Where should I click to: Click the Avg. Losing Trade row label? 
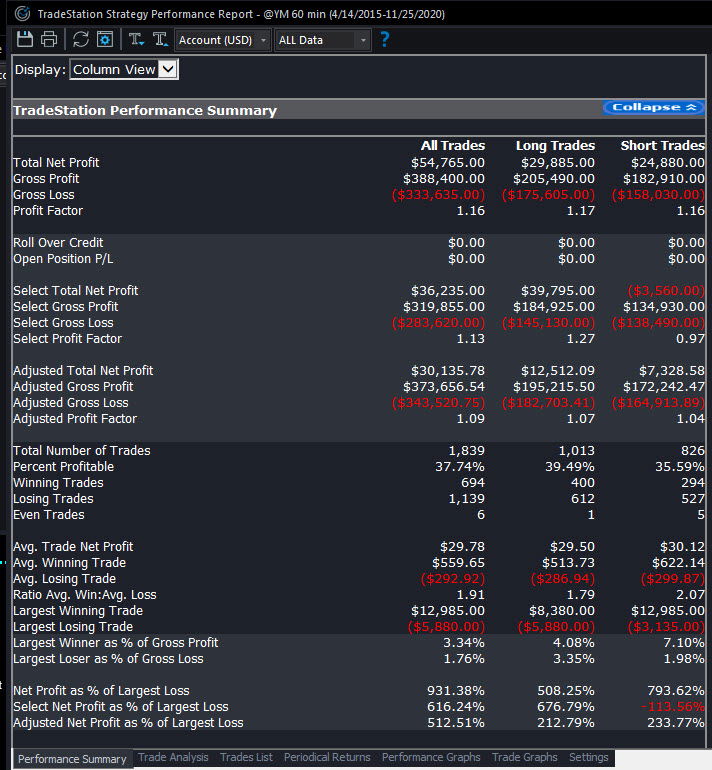[64, 579]
